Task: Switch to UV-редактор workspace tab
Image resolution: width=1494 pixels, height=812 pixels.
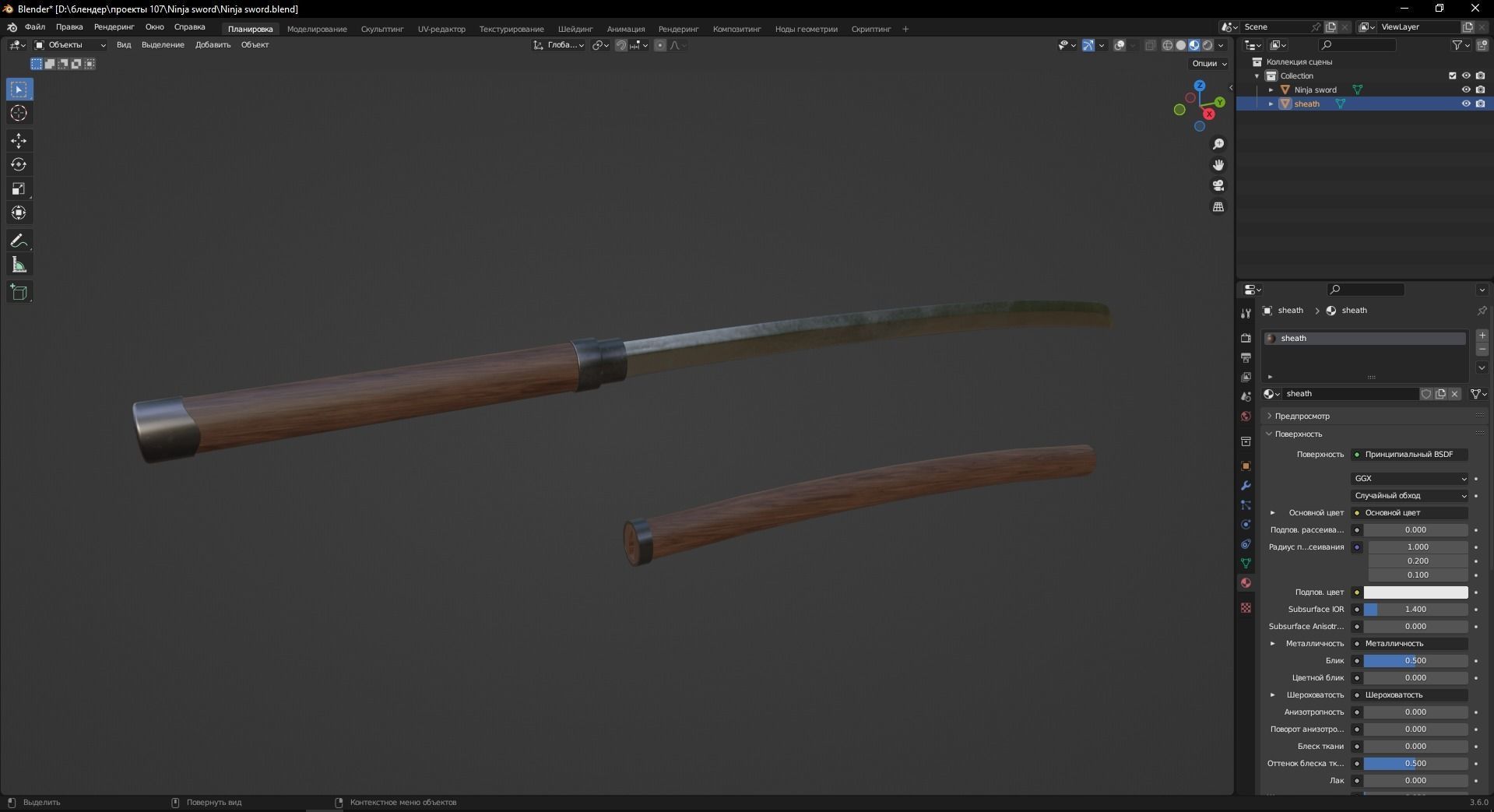Action: pyautogui.click(x=441, y=29)
